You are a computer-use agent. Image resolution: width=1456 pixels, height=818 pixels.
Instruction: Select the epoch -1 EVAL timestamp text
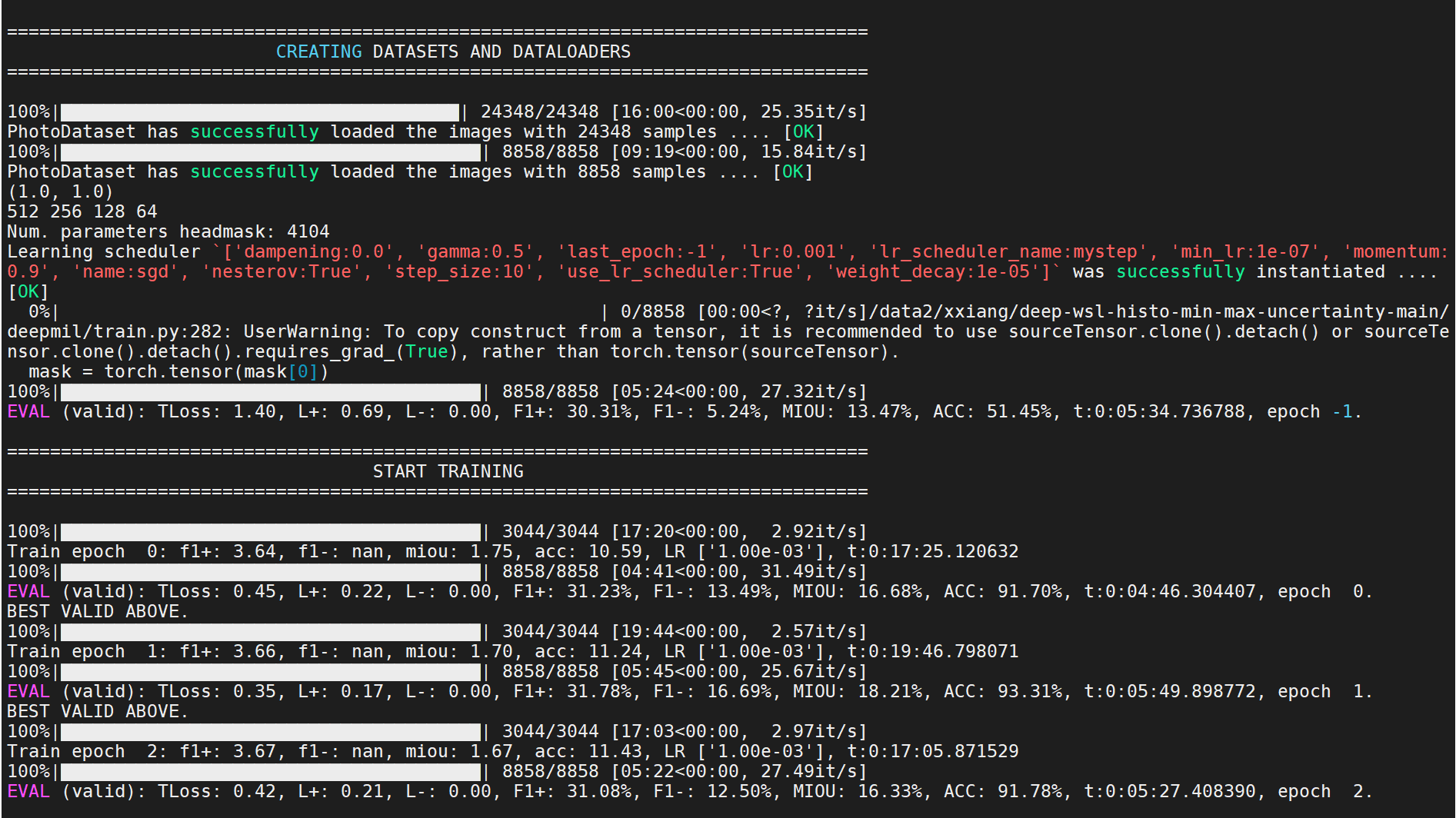coord(1177,411)
